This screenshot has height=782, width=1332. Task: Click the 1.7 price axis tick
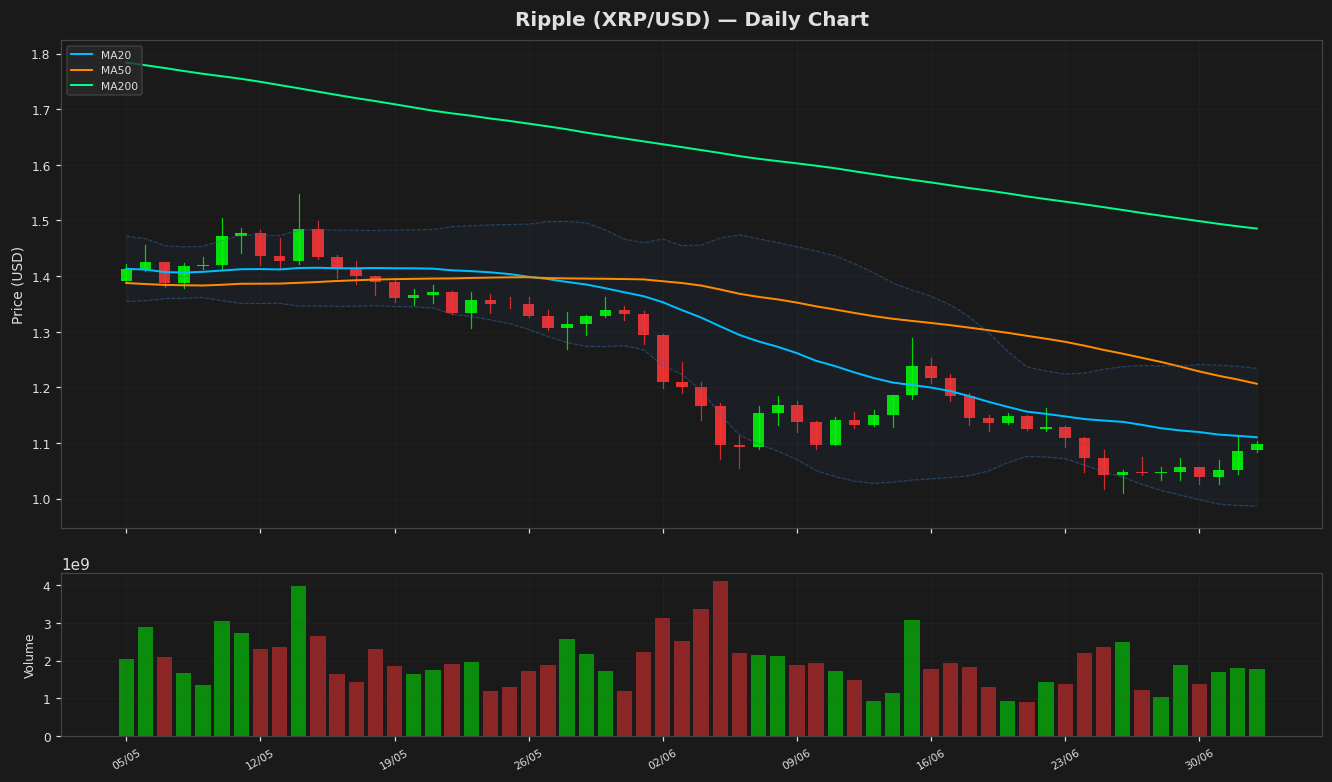[x=40, y=110]
